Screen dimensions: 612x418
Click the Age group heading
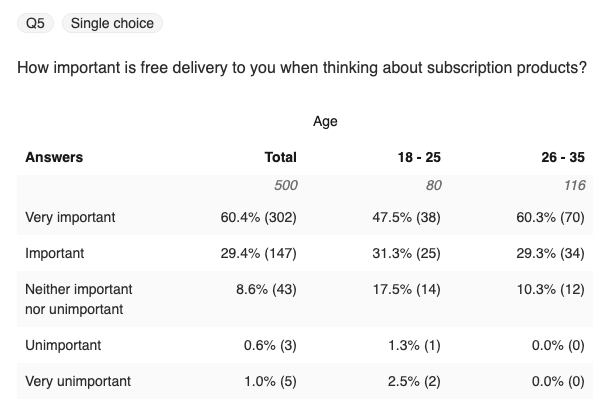point(325,121)
